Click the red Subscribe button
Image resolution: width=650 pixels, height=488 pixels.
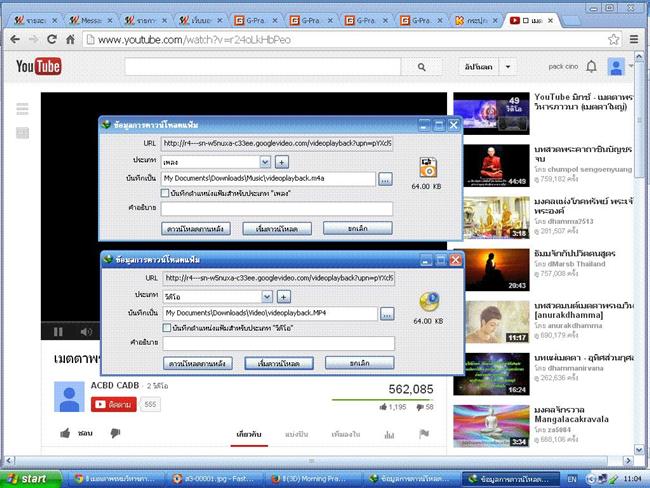tap(114, 404)
